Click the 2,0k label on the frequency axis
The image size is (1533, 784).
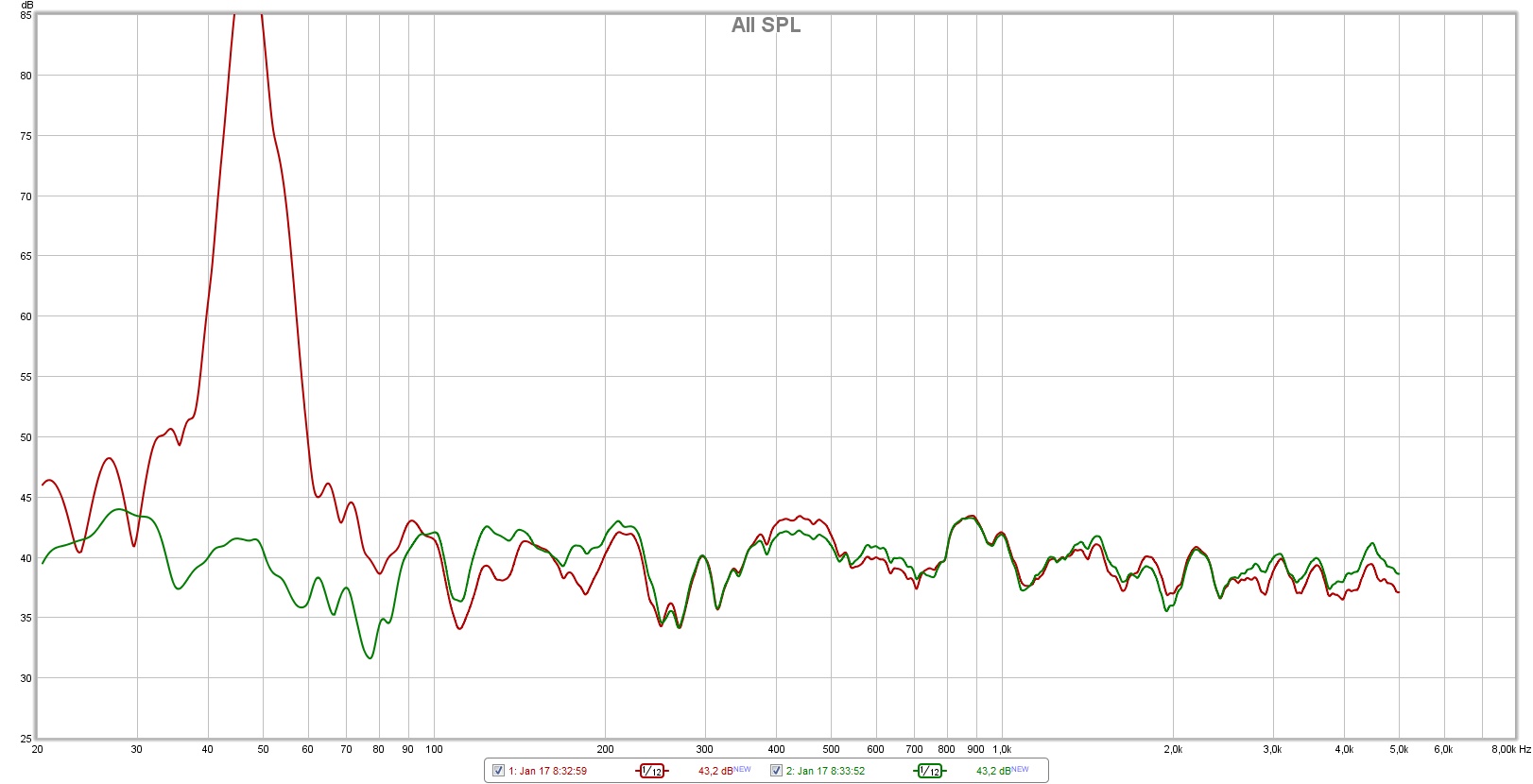click(x=1173, y=749)
